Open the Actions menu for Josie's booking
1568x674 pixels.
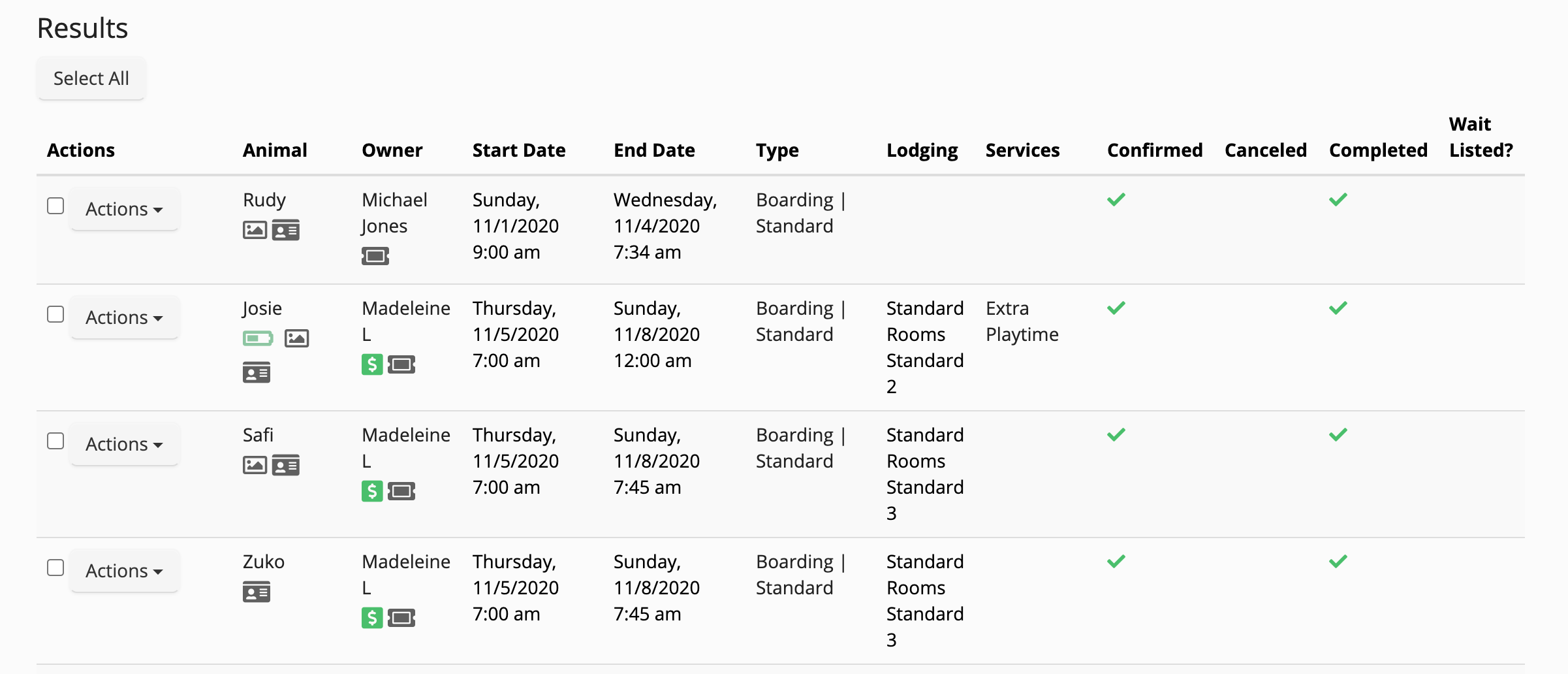pyautogui.click(x=124, y=317)
